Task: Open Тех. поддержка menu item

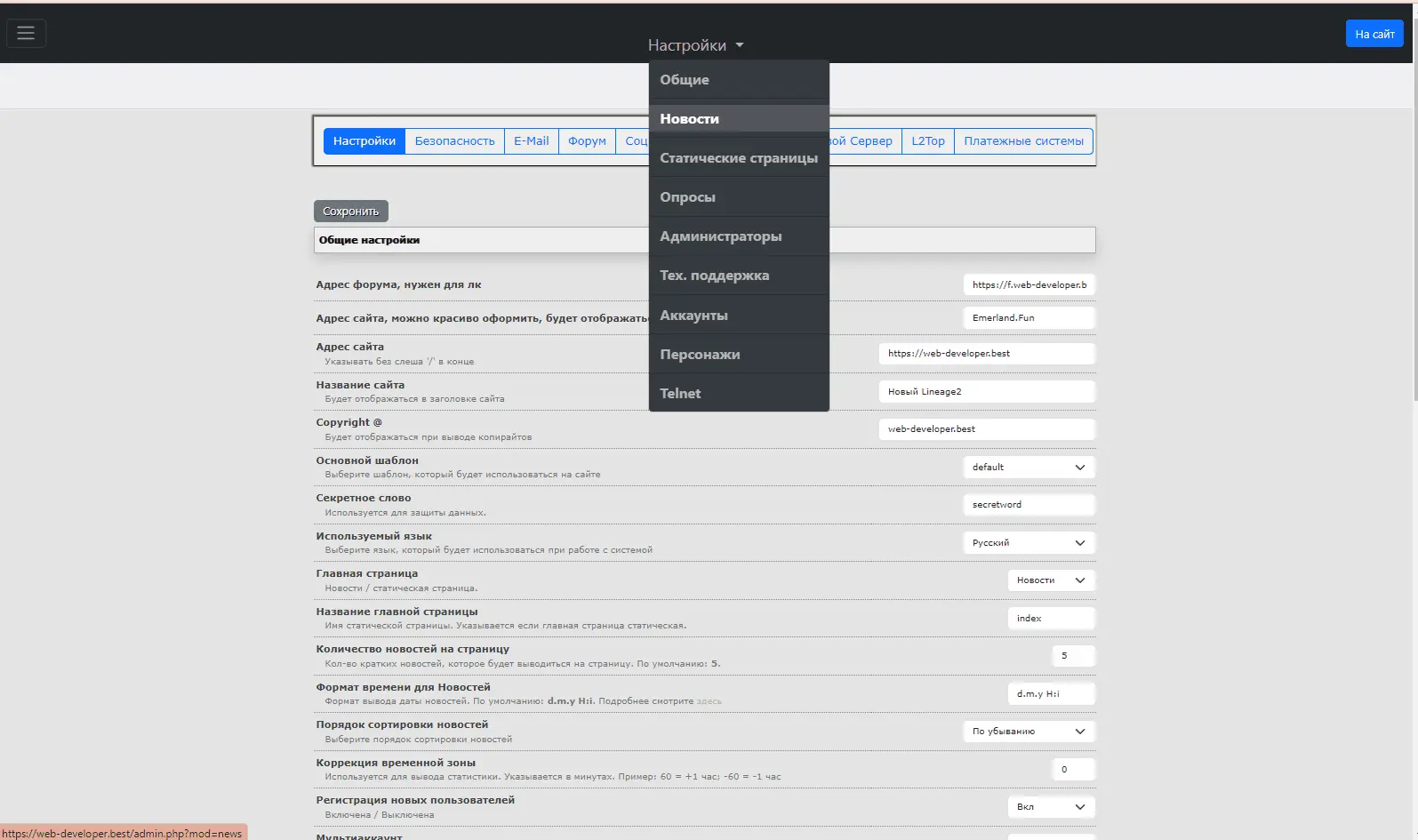Action: click(x=739, y=276)
